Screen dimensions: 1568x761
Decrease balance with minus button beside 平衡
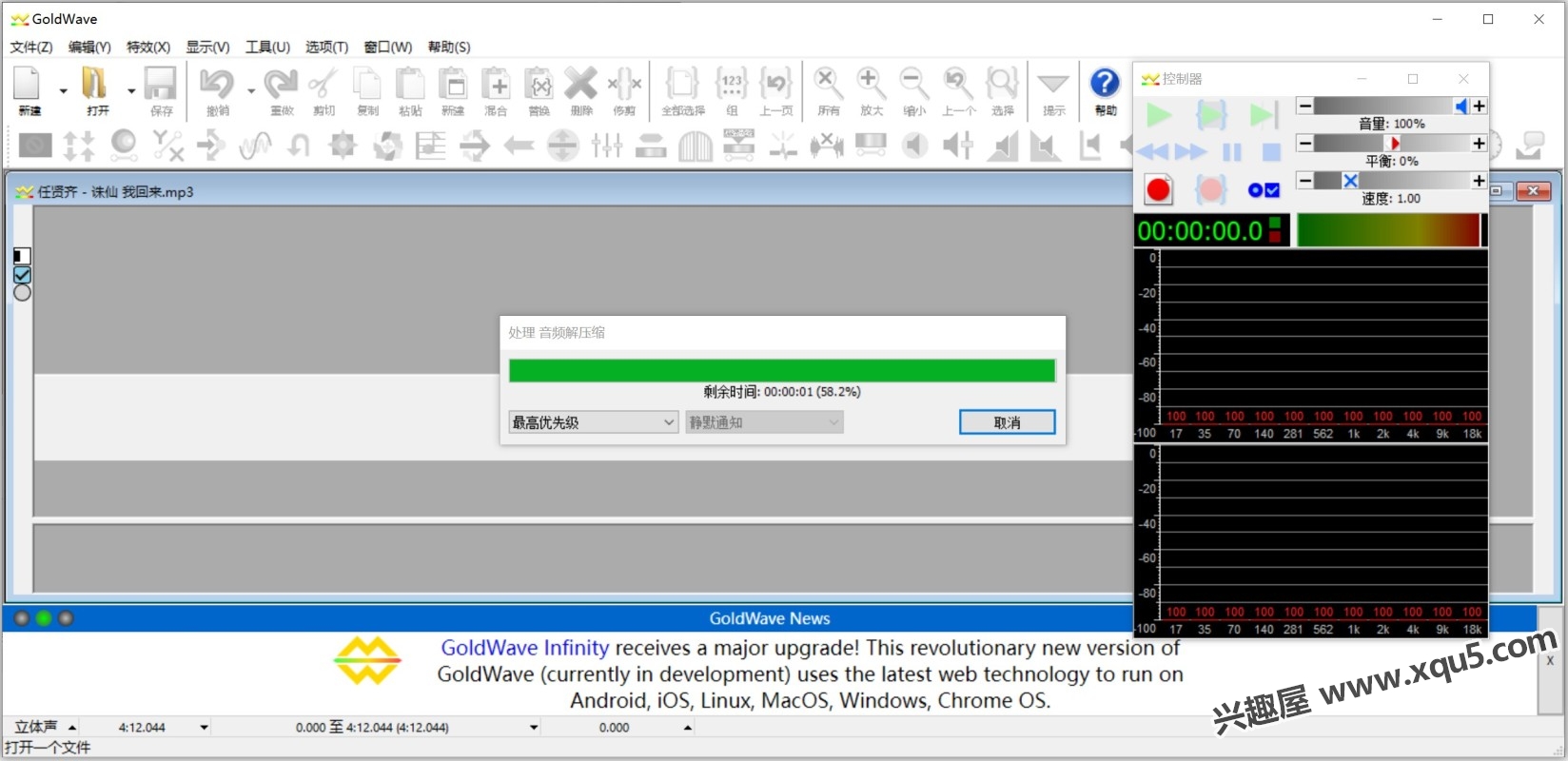pos(1305,144)
